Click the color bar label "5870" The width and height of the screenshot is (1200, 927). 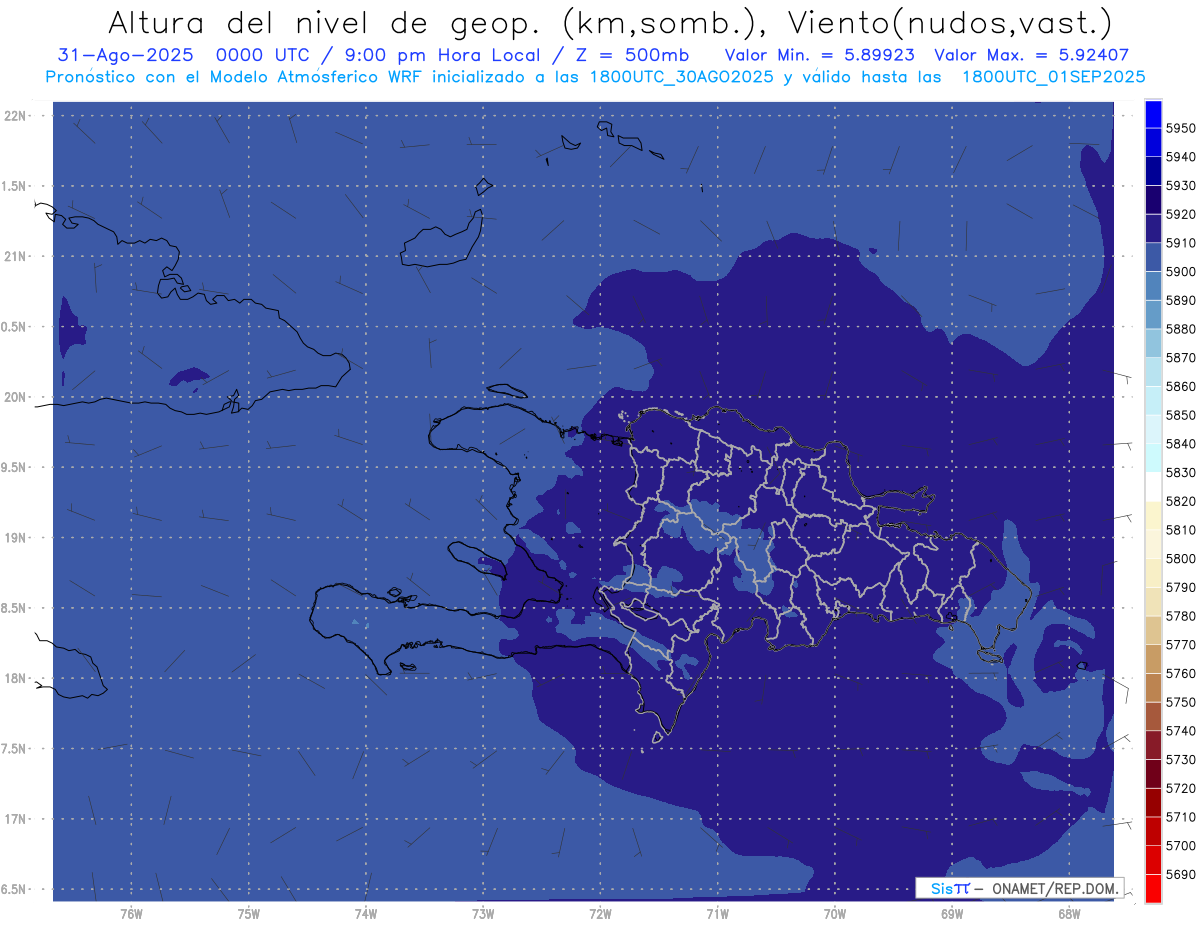[x=1180, y=358]
